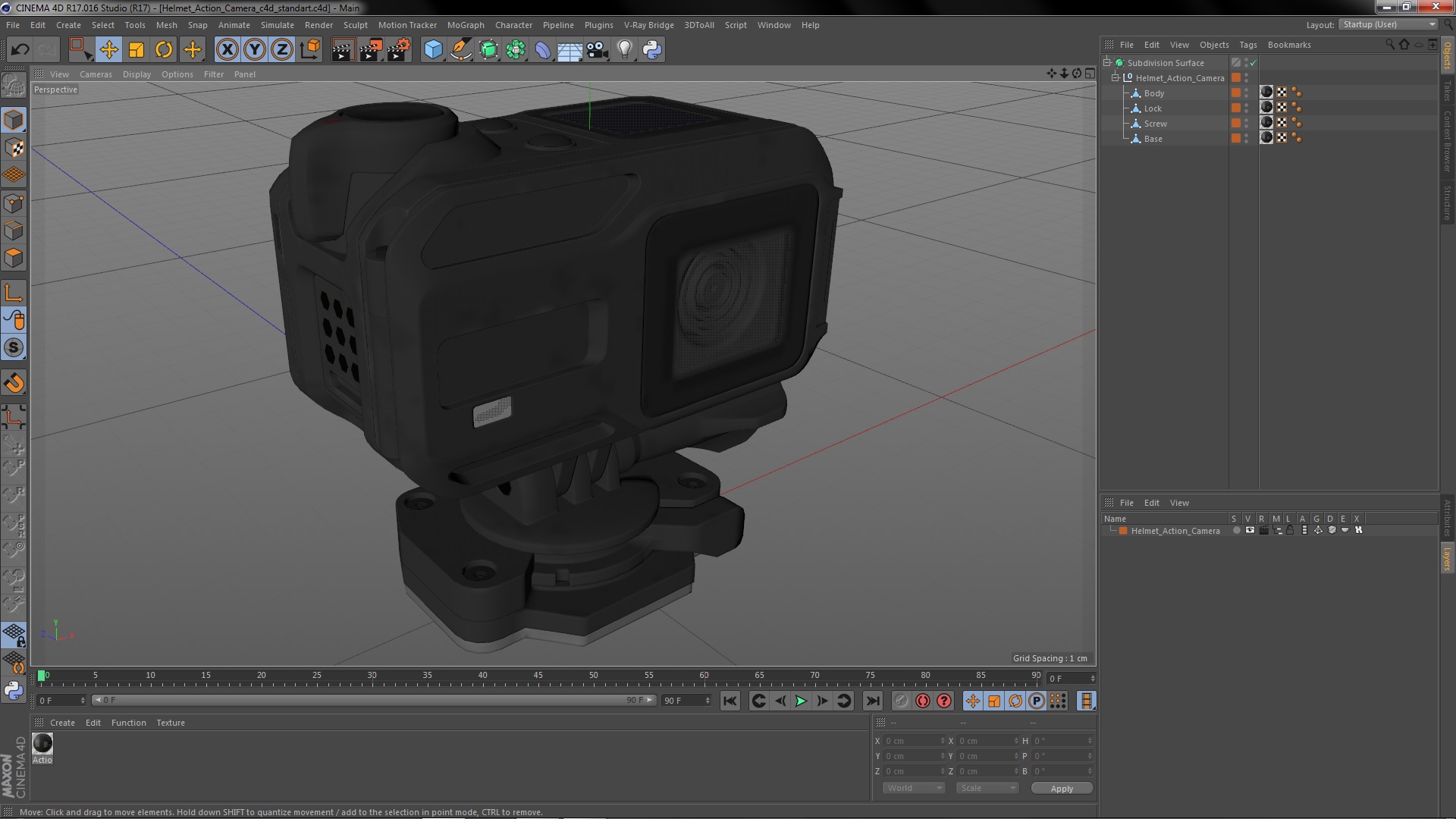Collapse the Helmet_Action_Camera null object

tap(1116, 78)
